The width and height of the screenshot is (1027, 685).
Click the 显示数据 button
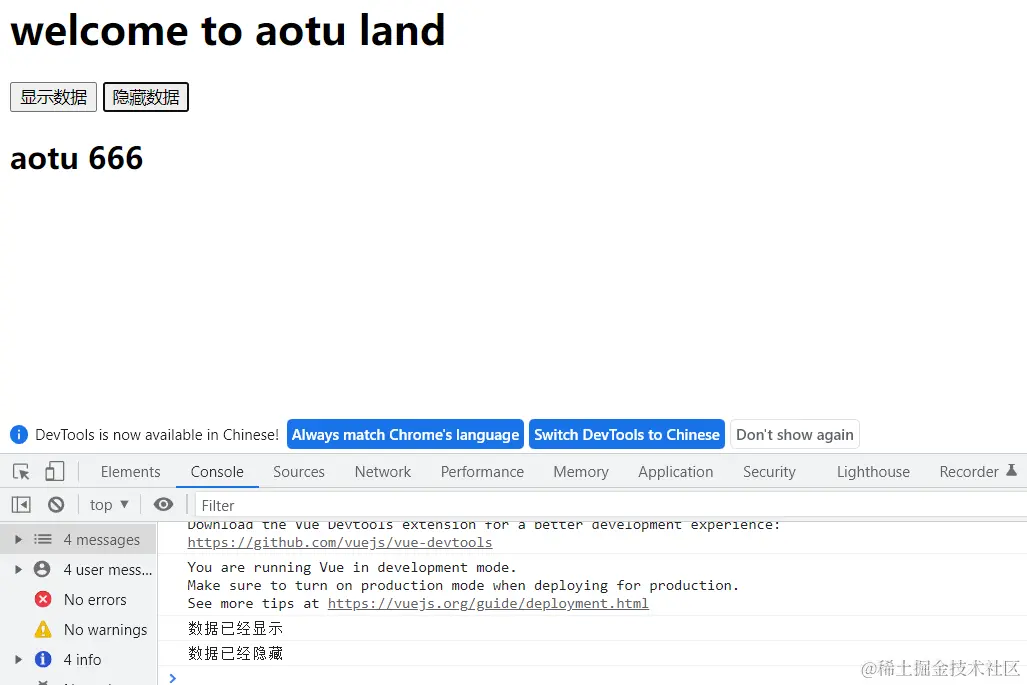point(54,97)
